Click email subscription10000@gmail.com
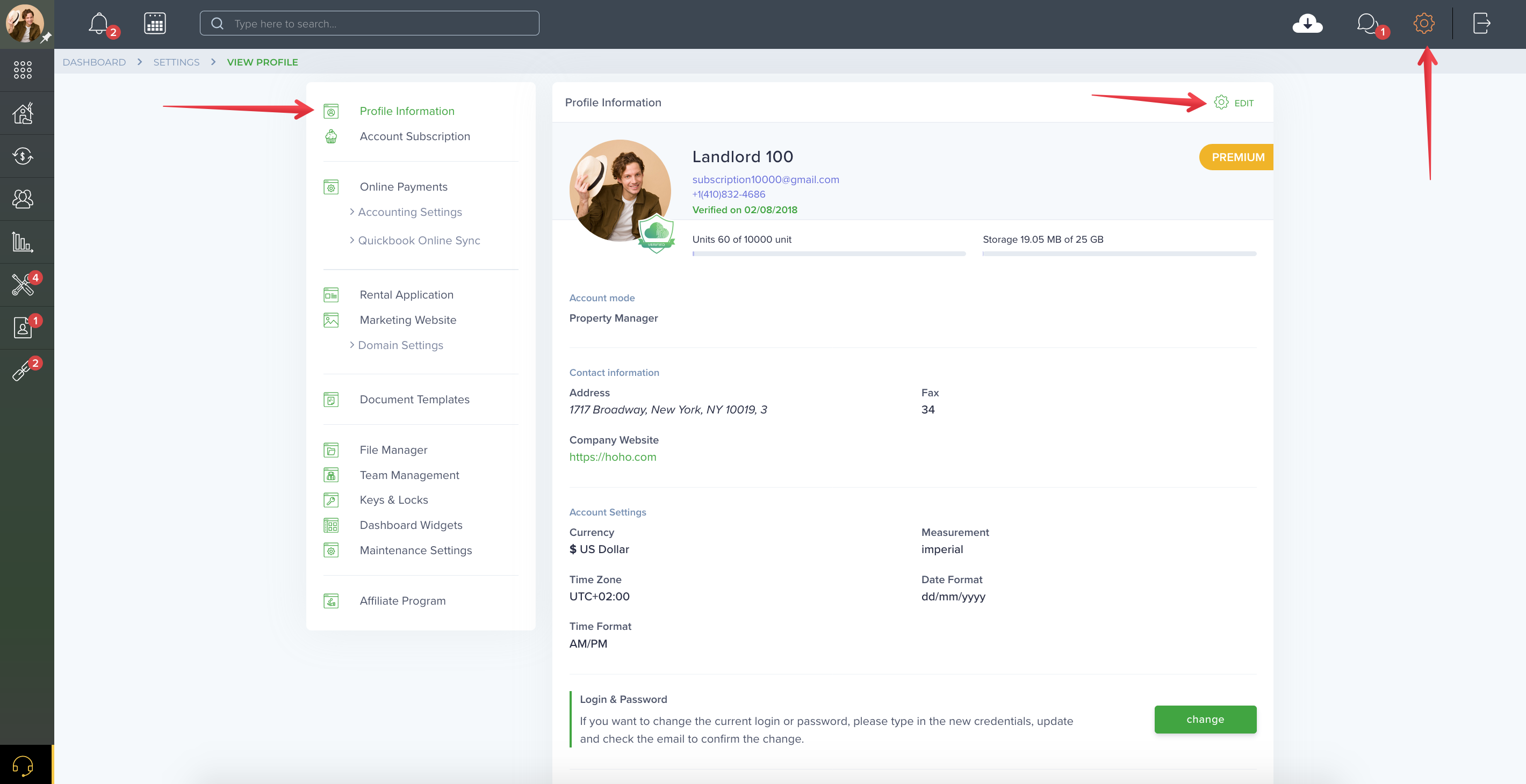 [x=765, y=179]
